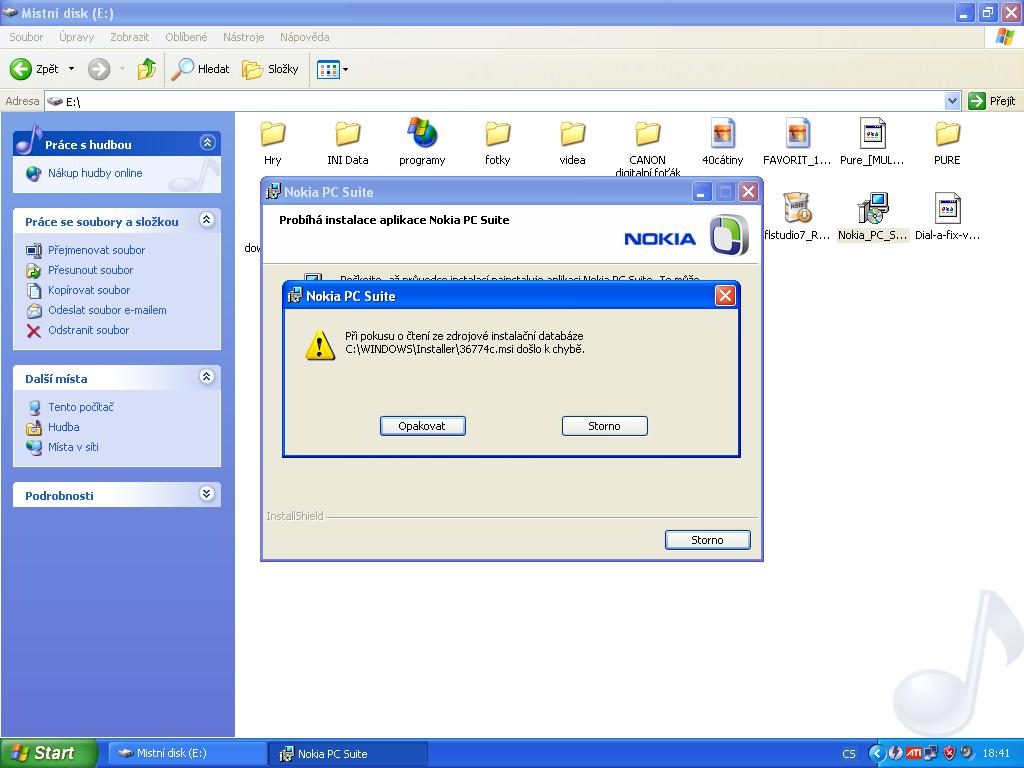Close the Nokia PC Suite error dialog
Screen dimensions: 1024x768
click(x=725, y=296)
